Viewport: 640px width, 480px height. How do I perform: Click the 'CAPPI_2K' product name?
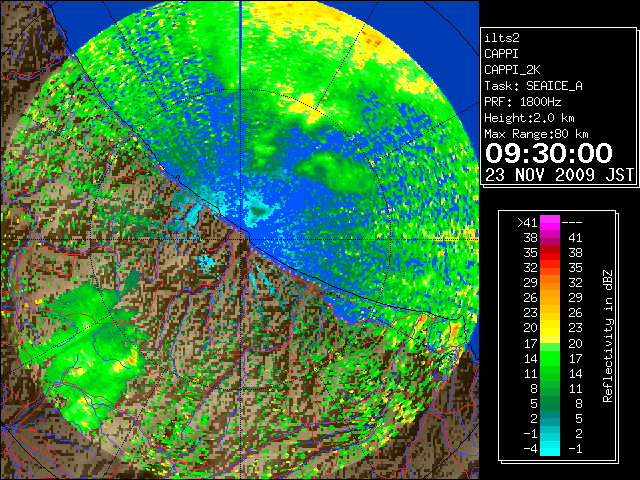point(512,70)
